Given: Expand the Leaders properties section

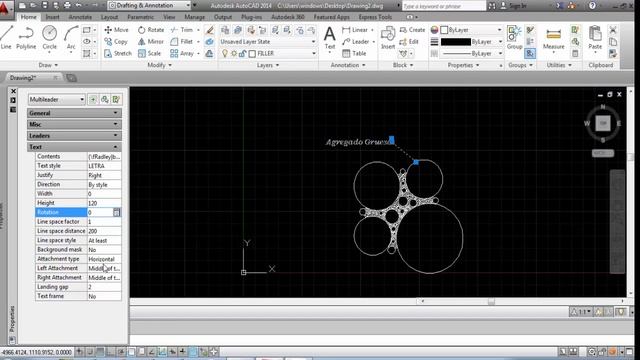Looking at the screenshot, I should (74, 136).
